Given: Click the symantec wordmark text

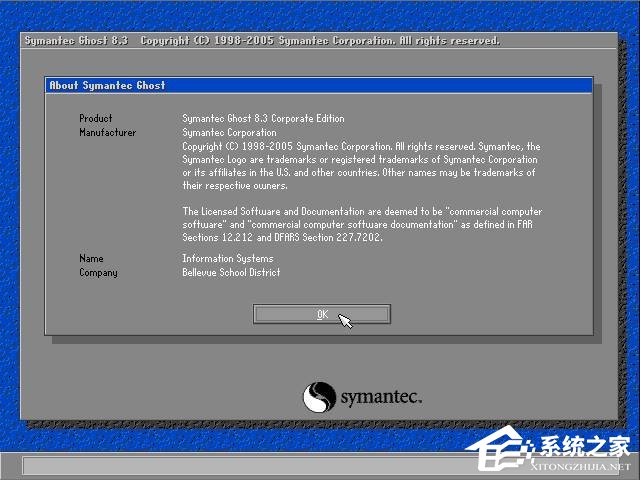Looking at the screenshot, I should 381,397.
